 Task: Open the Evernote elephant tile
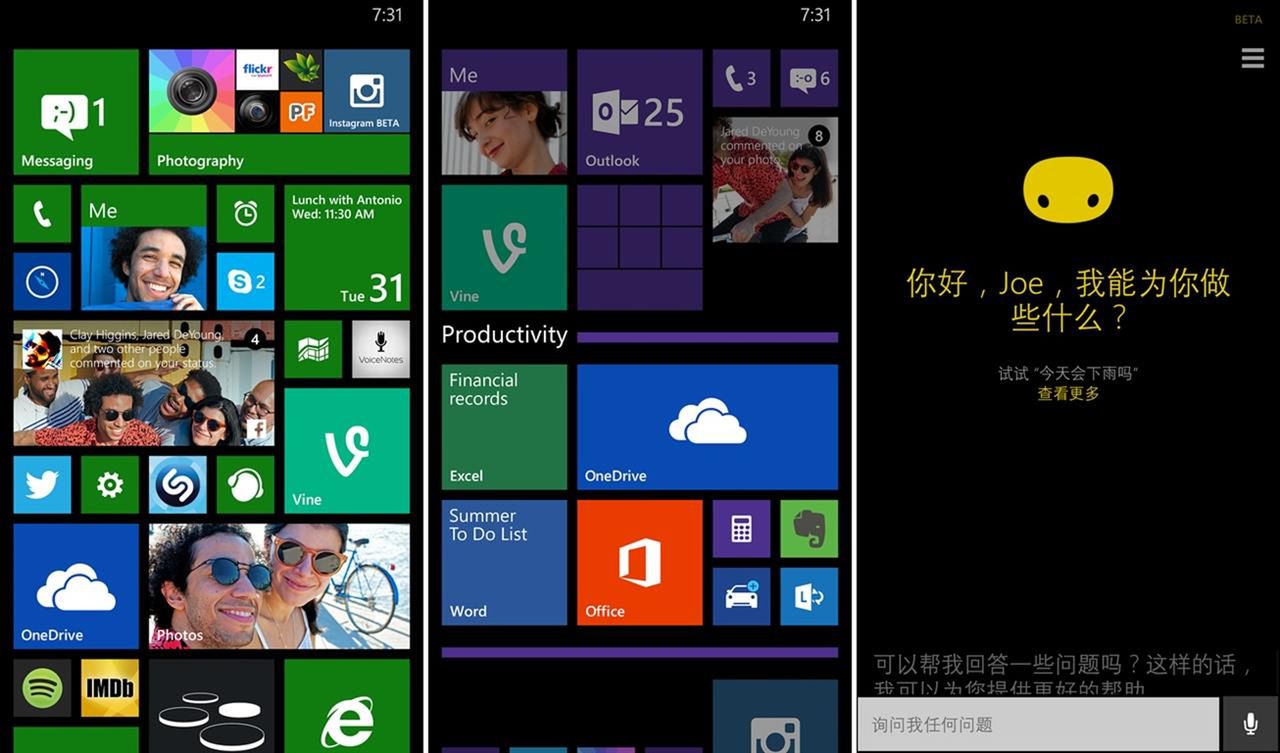coord(809,529)
